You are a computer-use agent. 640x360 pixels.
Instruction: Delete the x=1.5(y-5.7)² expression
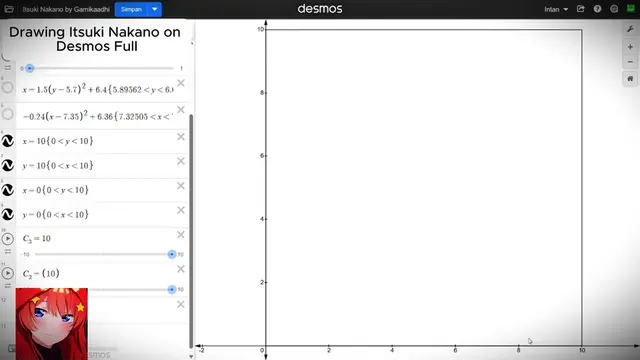[181, 83]
